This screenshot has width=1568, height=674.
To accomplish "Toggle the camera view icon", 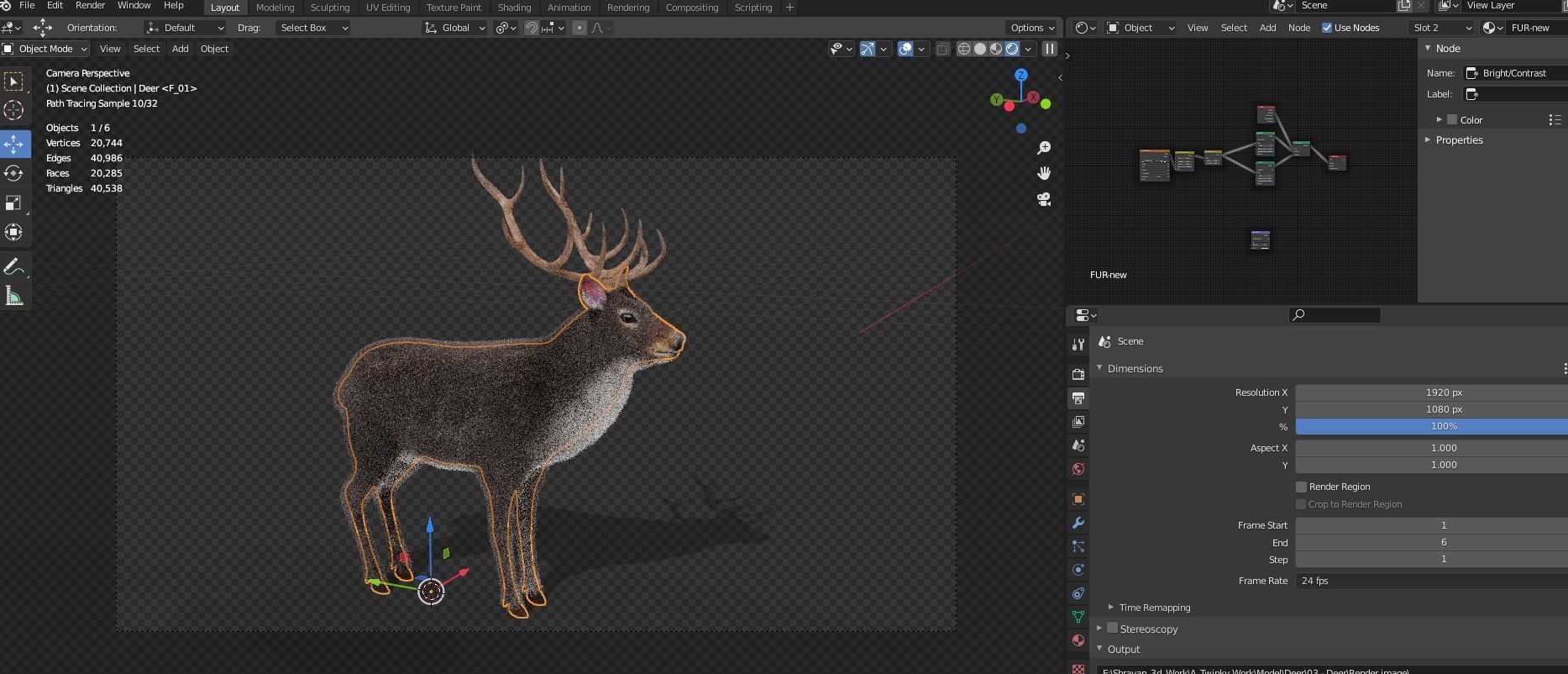I will coord(1044,199).
